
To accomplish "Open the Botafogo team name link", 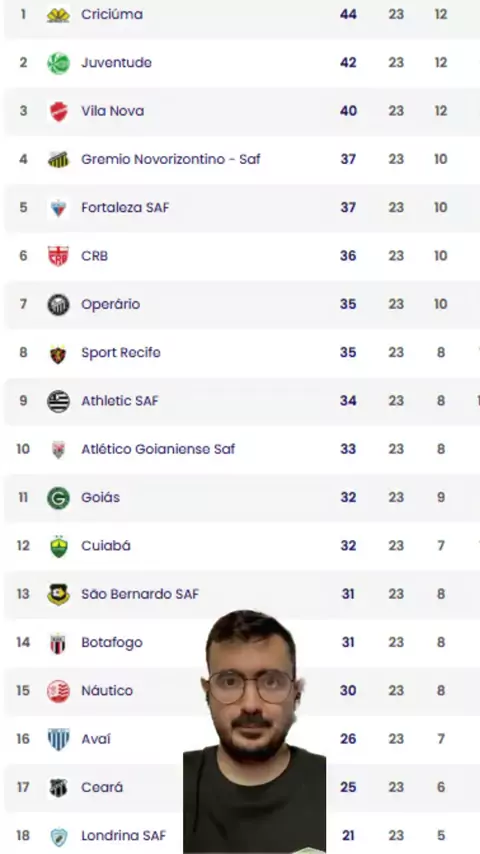I will (112, 643).
